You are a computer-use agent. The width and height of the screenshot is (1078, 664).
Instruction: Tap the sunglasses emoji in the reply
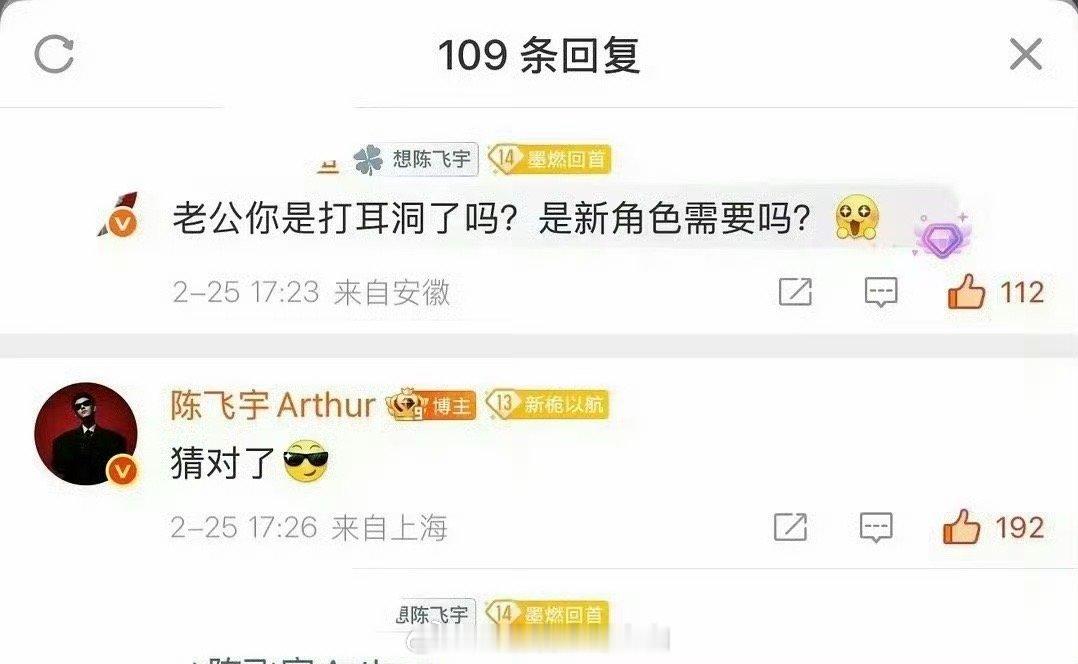pos(306,461)
